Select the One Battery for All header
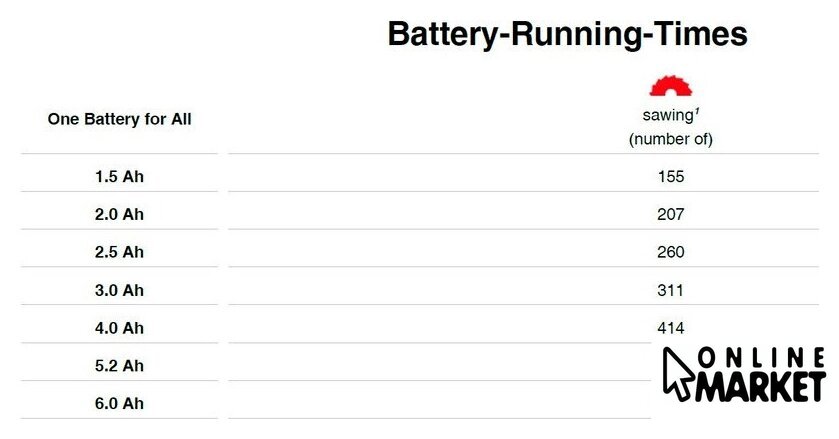 (120, 119)
